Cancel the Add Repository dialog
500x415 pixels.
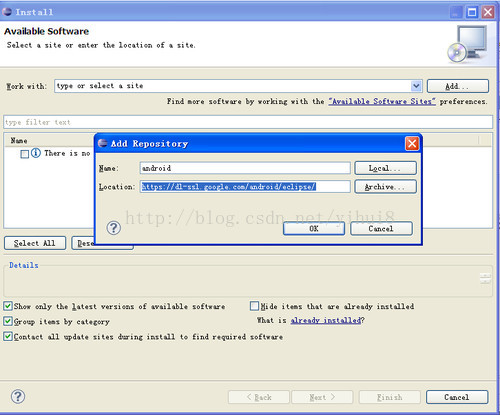click(381, 229)
